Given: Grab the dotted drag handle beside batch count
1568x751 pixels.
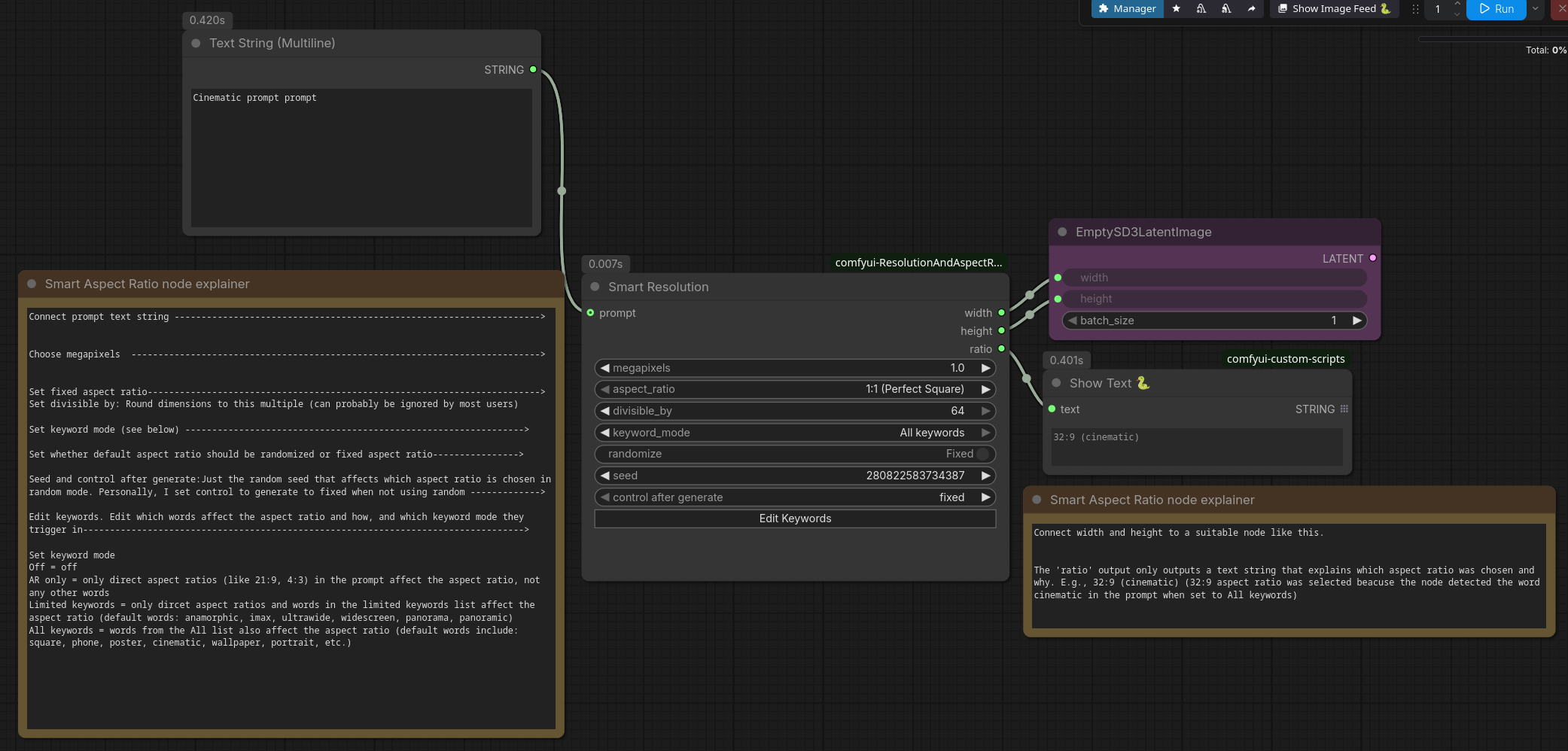Looking at the screenshot, I should click(1415, 9).
